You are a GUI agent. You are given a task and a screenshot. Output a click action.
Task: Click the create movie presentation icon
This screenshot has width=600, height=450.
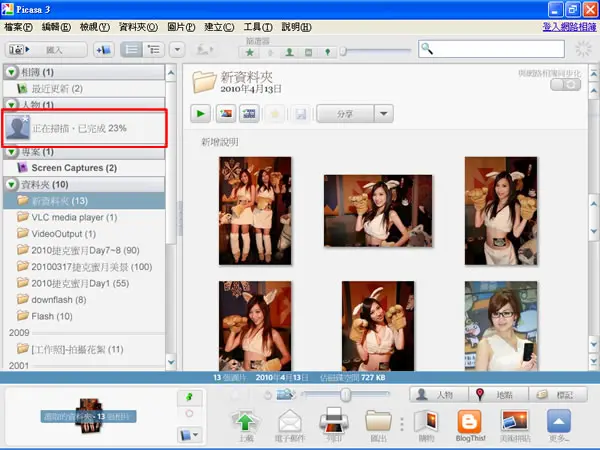coord(249,114)
